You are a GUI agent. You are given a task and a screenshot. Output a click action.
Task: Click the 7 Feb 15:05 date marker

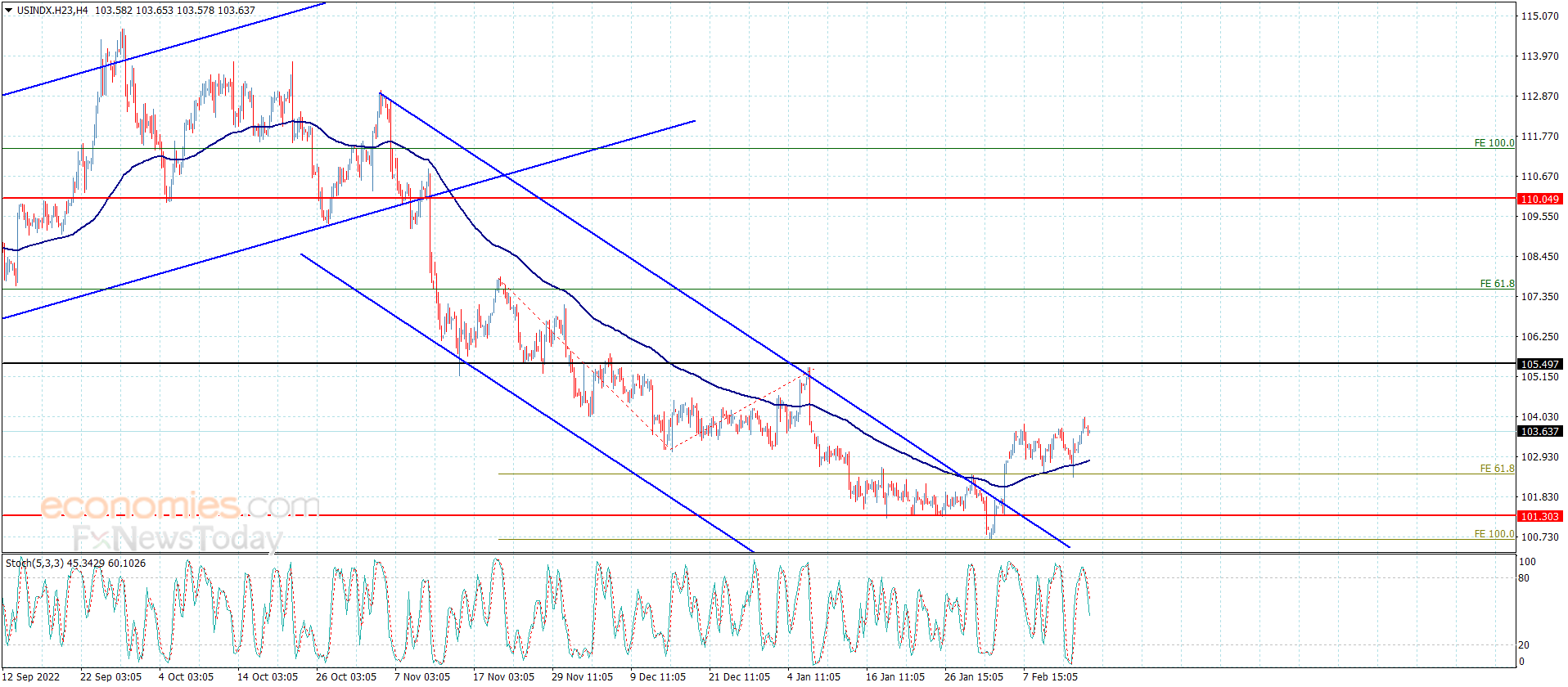(x=1050, y=676)
